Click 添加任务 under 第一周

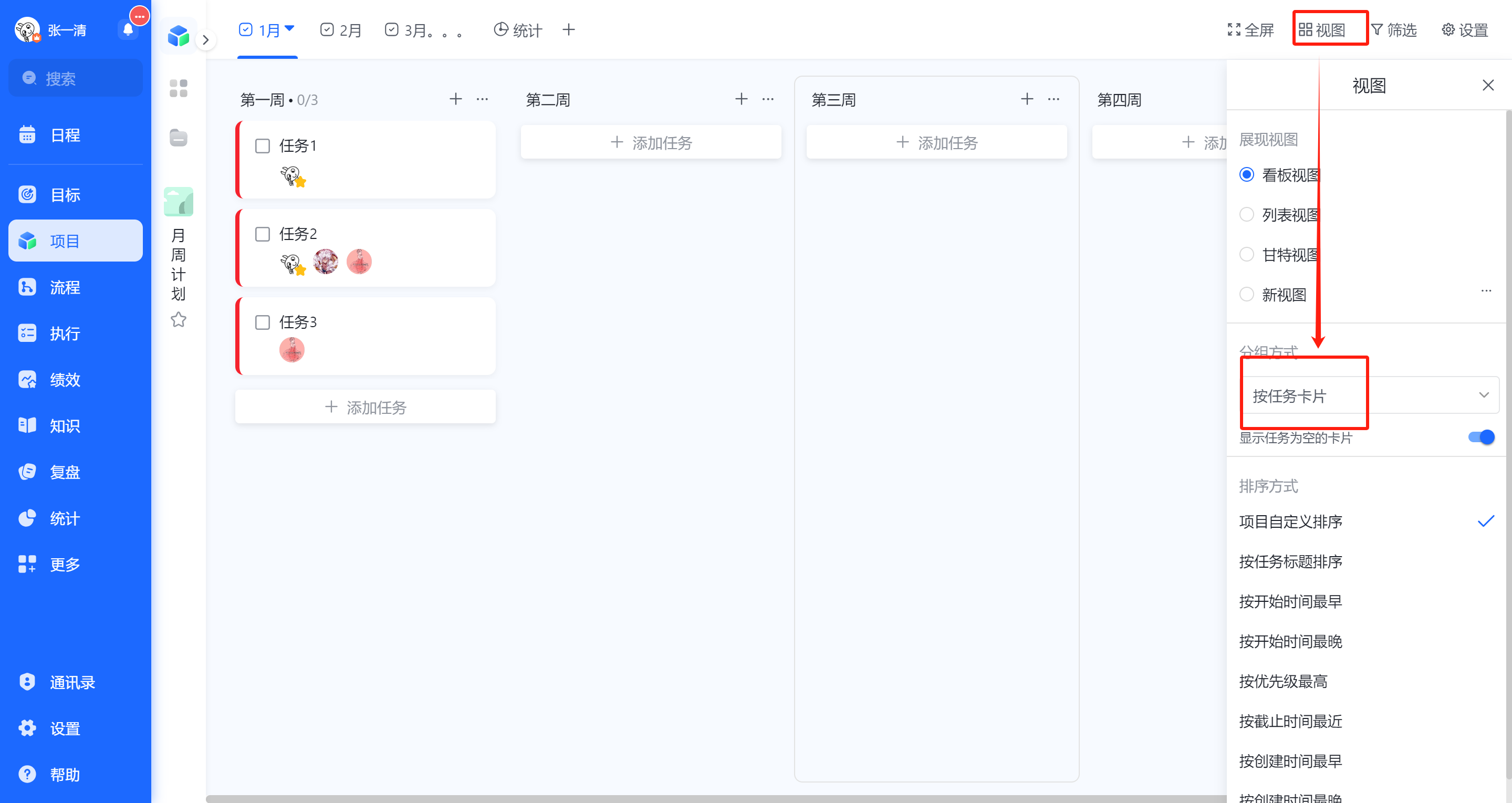coord(365,406)
